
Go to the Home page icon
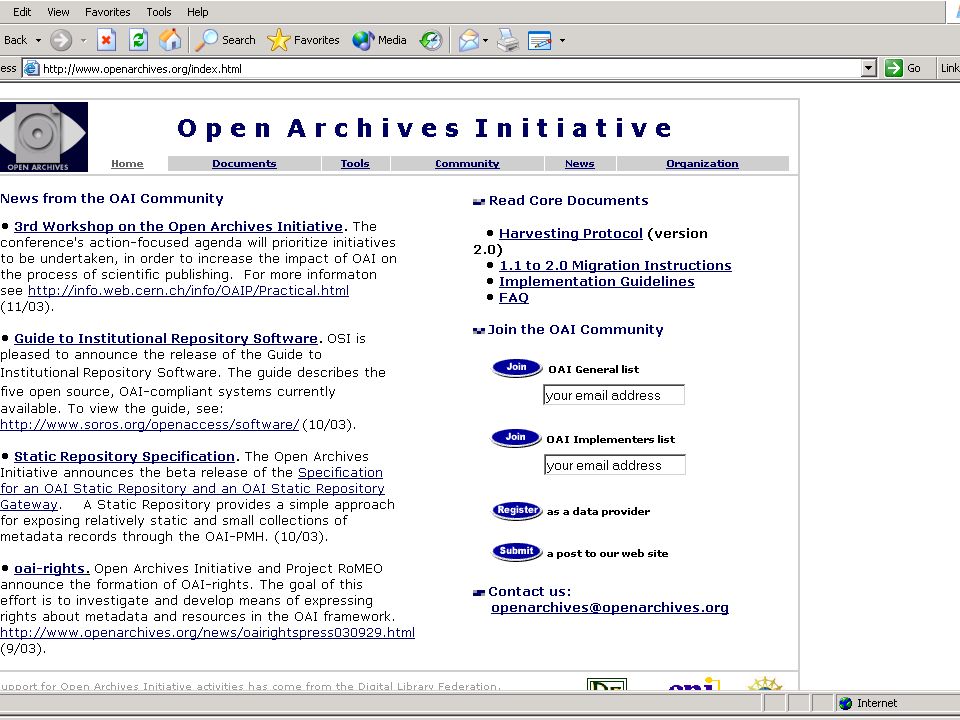(170, 40)
